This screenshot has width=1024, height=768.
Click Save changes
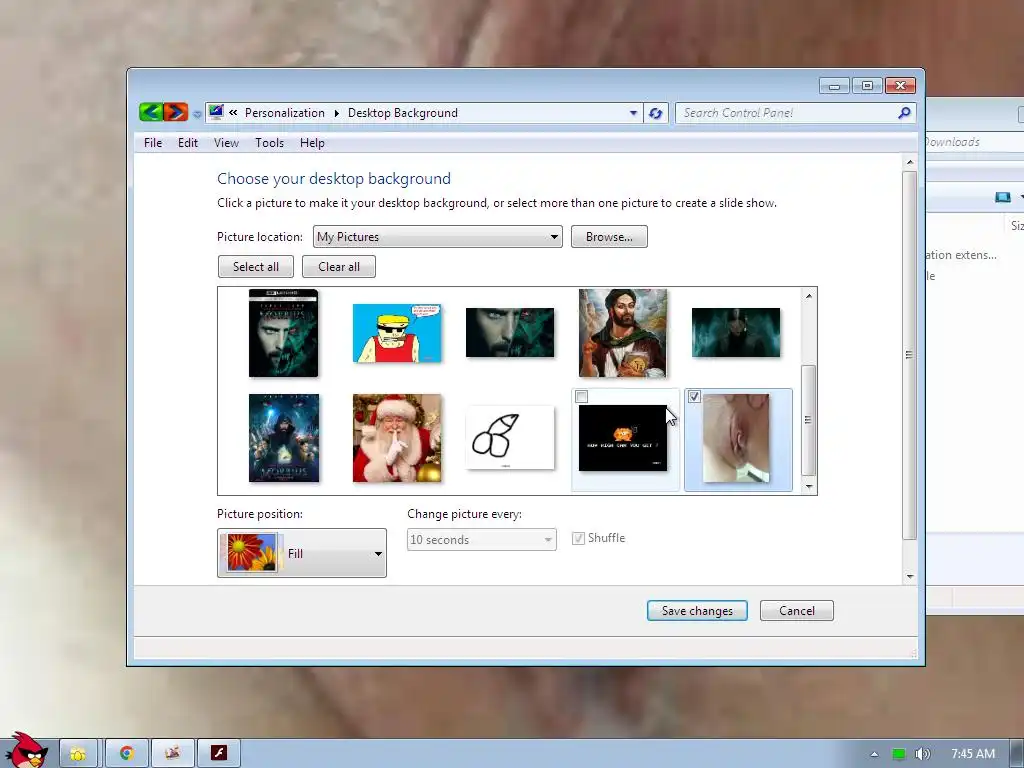[x=697, y=611]
